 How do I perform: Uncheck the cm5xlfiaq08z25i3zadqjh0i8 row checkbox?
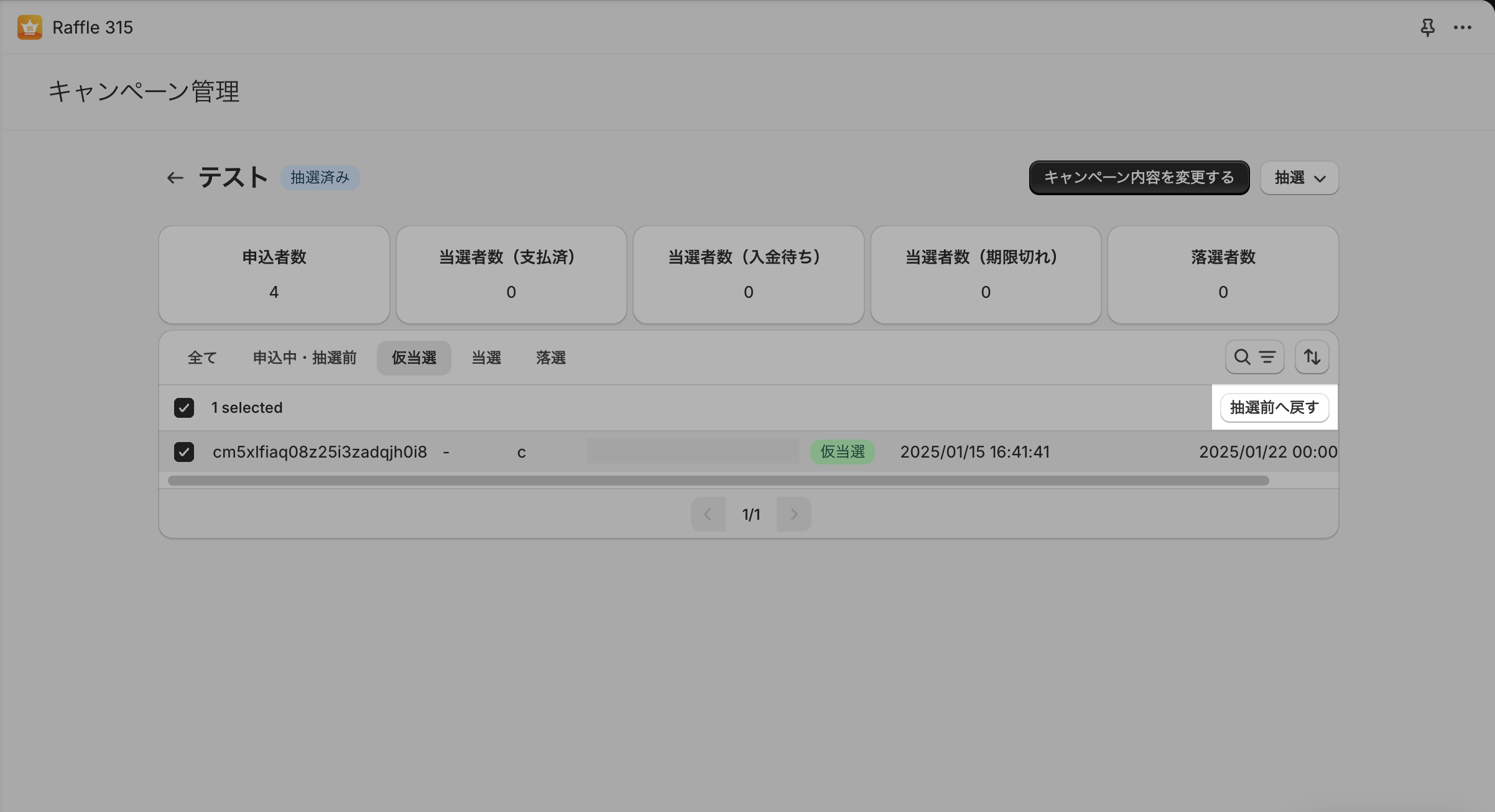click(184, 452)
